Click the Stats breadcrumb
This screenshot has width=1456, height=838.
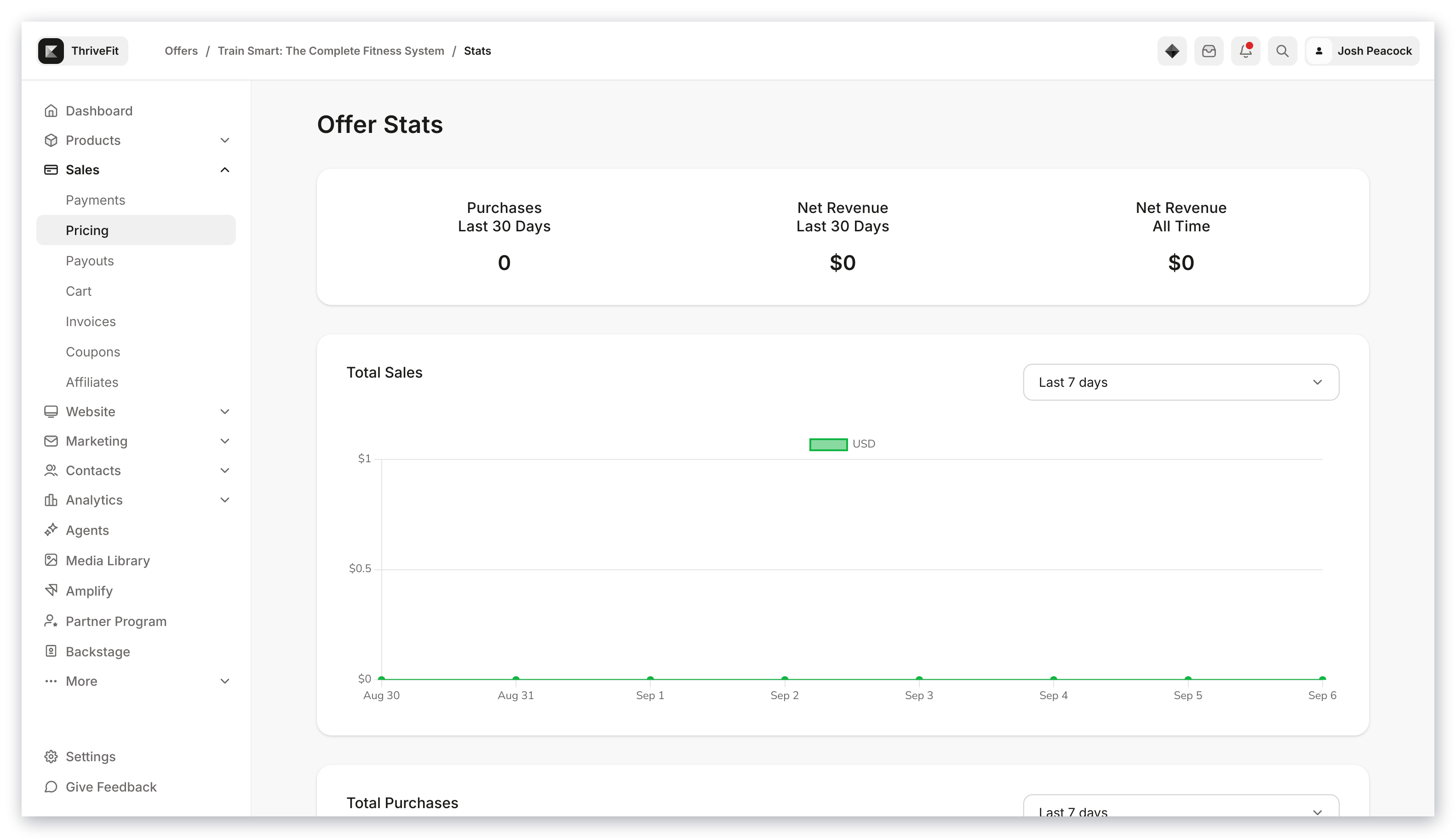(477, 51)
